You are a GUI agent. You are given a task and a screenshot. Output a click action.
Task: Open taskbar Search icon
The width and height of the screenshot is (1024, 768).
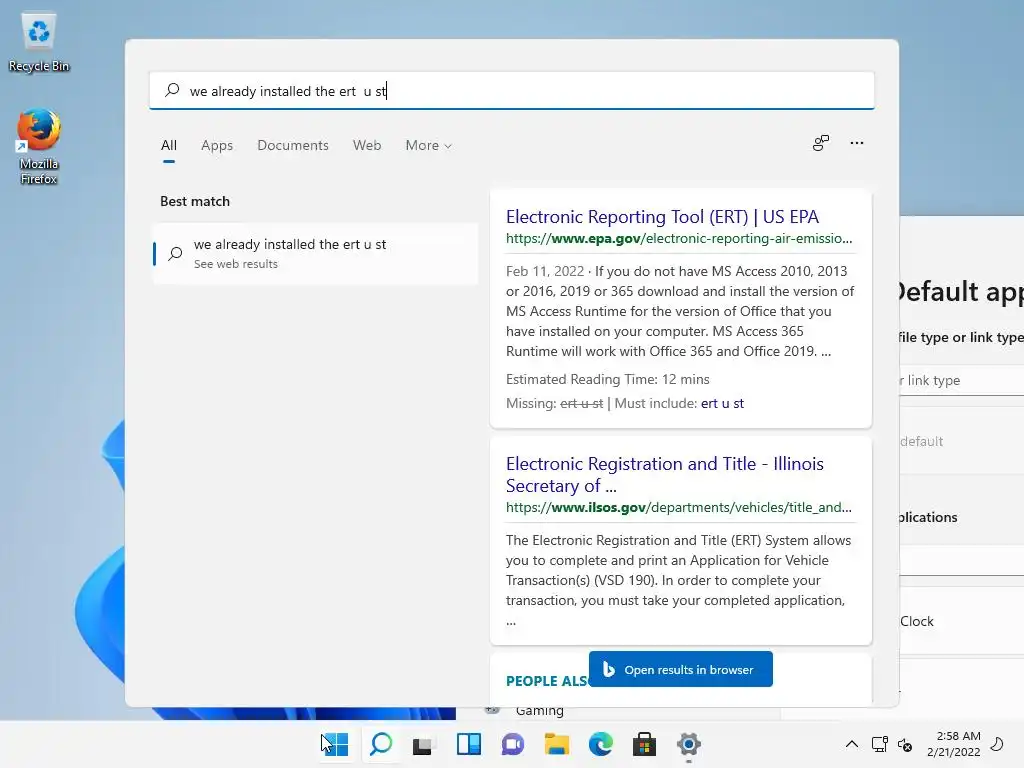click(x=380, y=744)
